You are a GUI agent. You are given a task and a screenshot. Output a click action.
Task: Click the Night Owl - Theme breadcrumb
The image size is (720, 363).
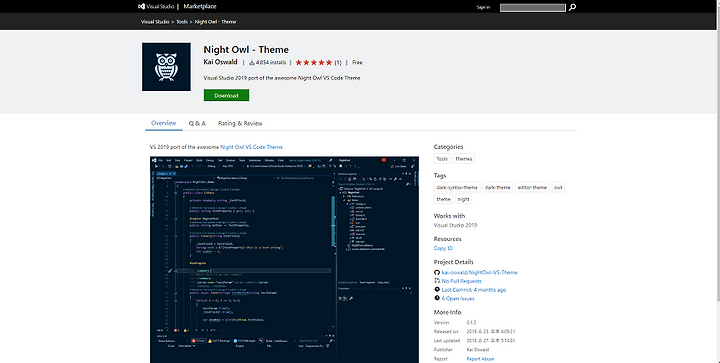pyautogui.click(x=215, y=22)
